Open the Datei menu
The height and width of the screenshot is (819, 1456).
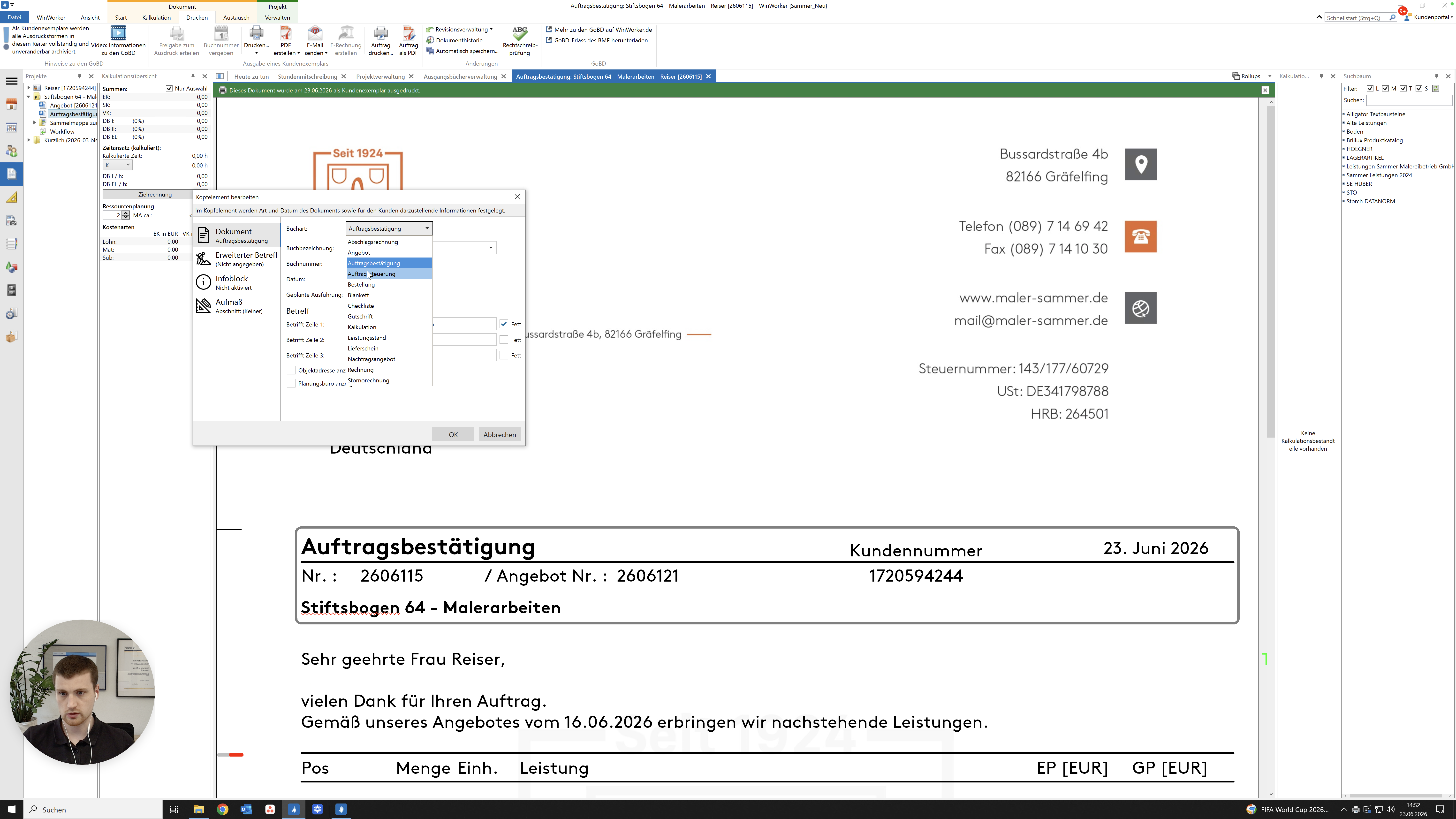point(14,17)
